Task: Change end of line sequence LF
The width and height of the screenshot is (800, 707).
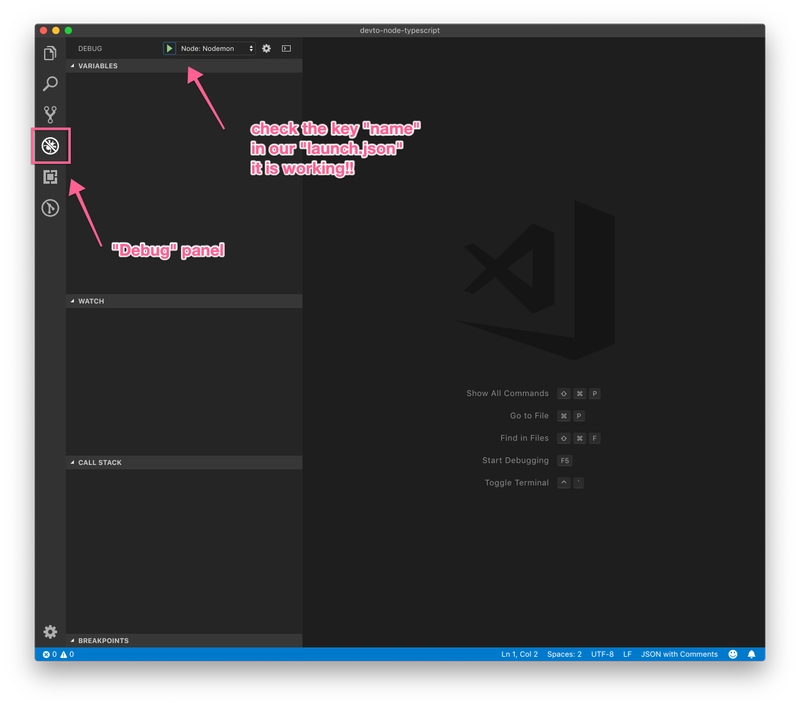Action: tap(628, 654)
